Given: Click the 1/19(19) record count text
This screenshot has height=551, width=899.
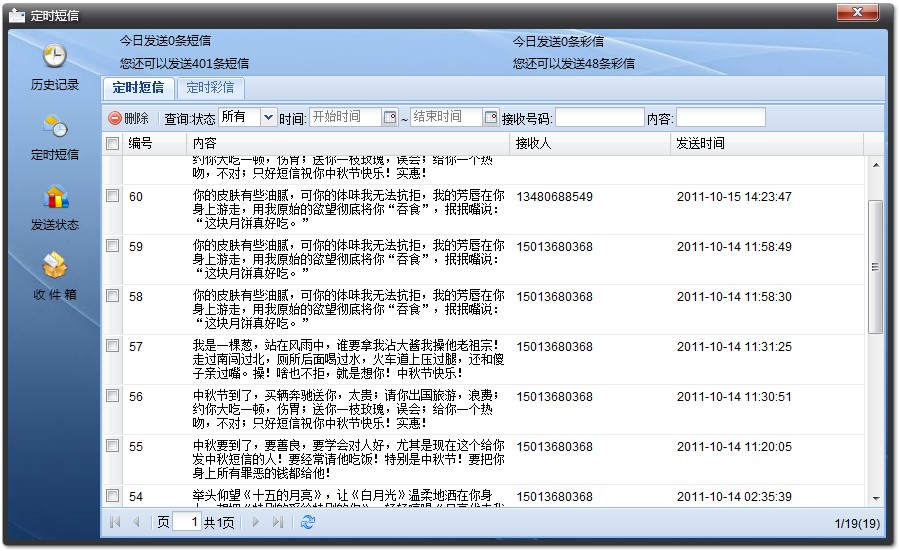Looking at the screenshot, I should coord(857,523).
